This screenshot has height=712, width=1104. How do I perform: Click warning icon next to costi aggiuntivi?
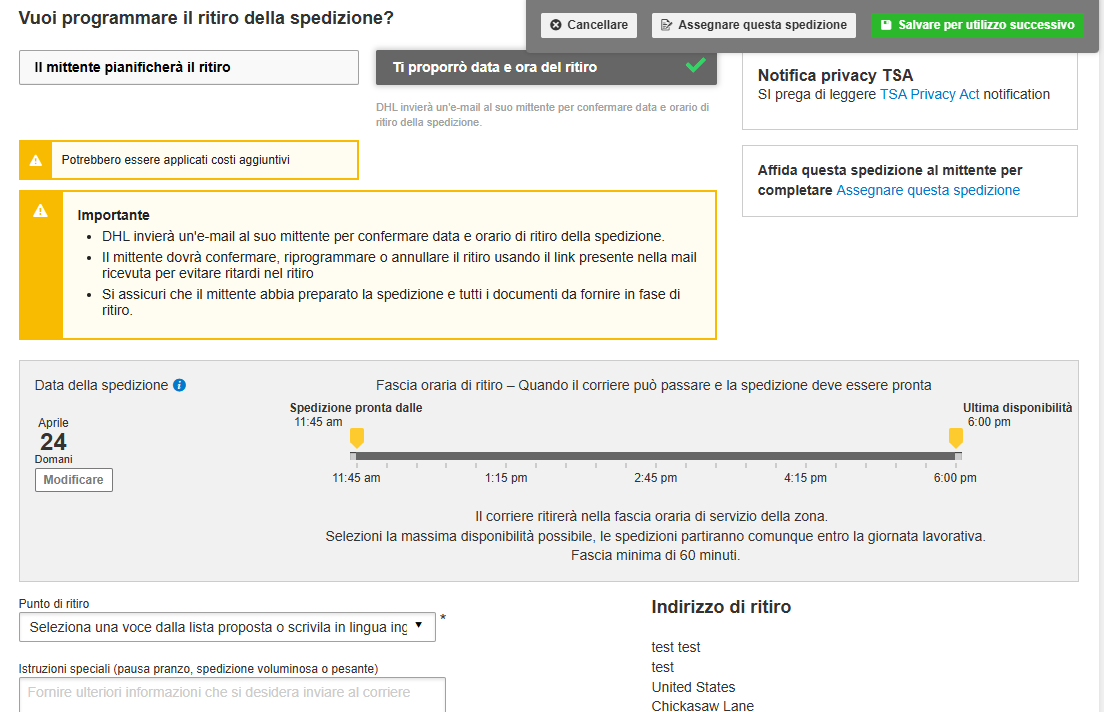coord(36,160)
